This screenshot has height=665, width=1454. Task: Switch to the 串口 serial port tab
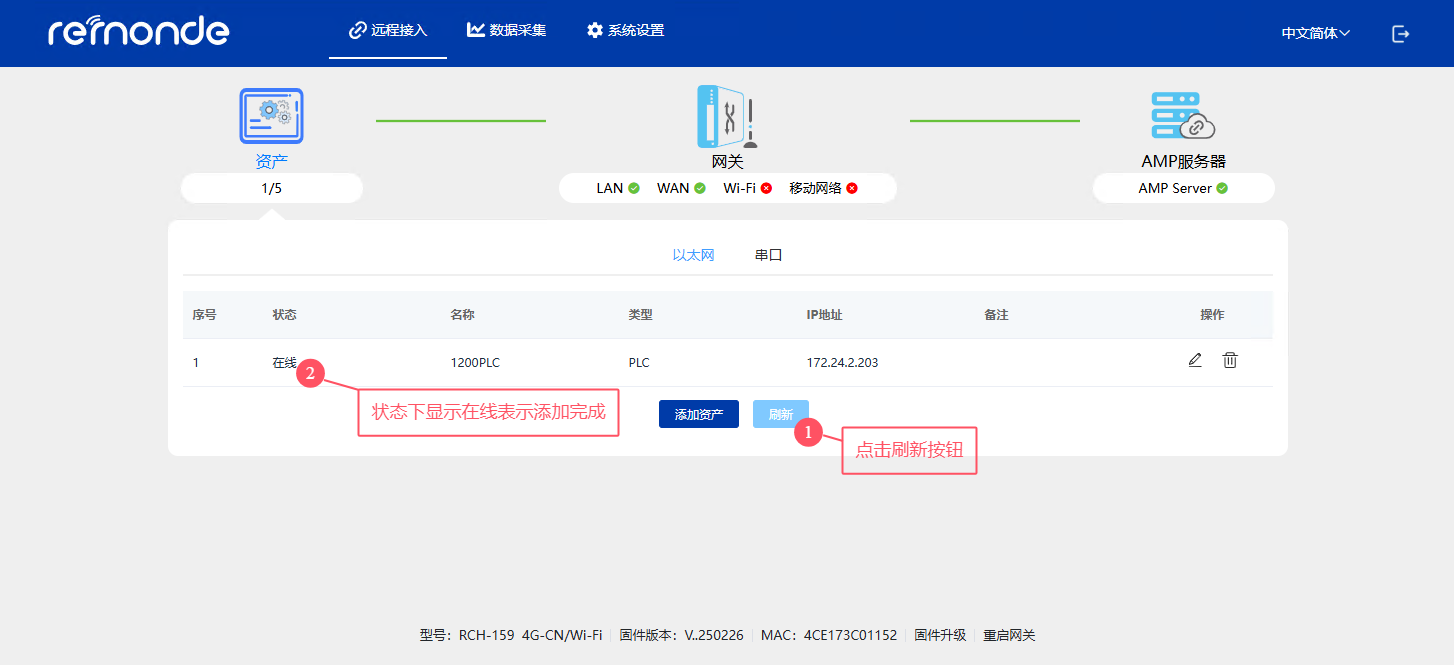point(768,255)
